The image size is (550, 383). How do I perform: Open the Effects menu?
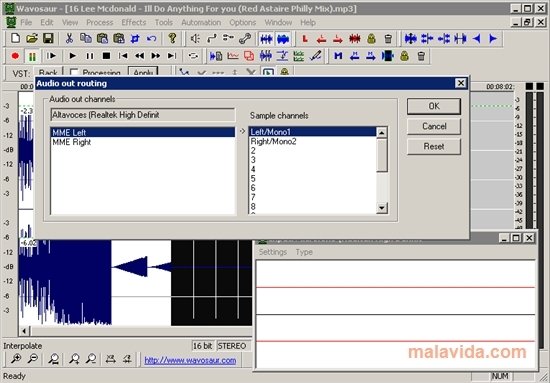(x=134, y=22)
